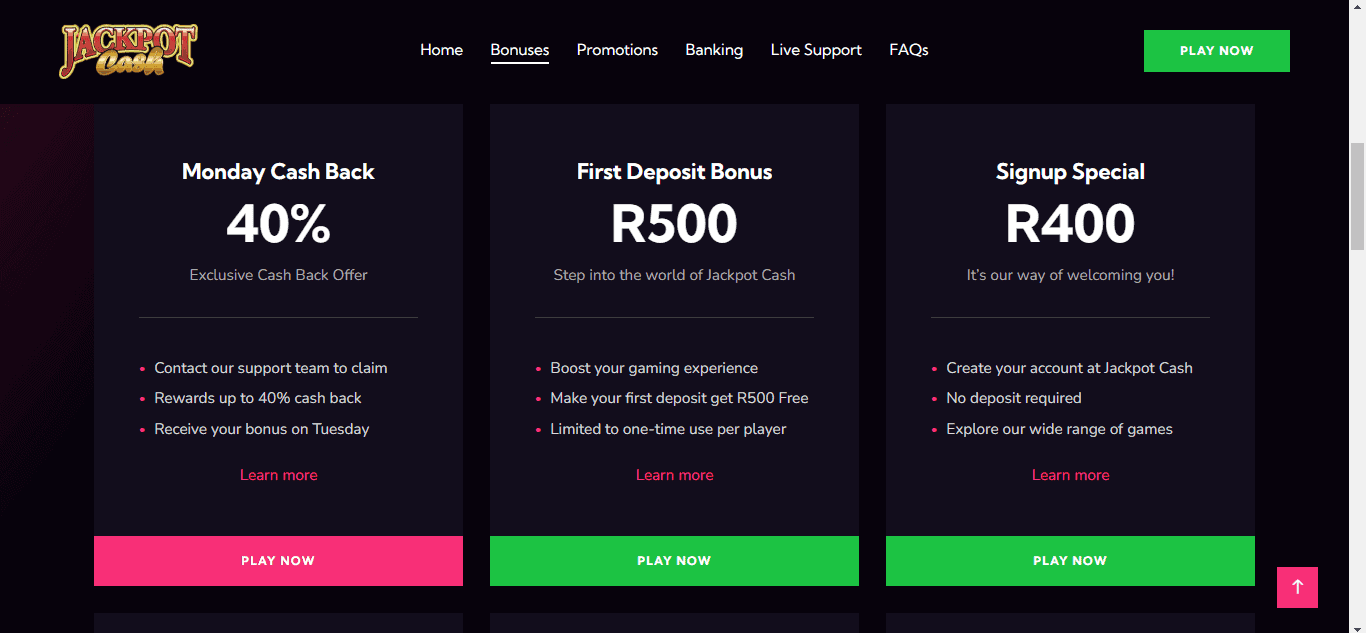
Task: Click the R500 First Deposit Bonus amount
Action: (x=674, y=223)
